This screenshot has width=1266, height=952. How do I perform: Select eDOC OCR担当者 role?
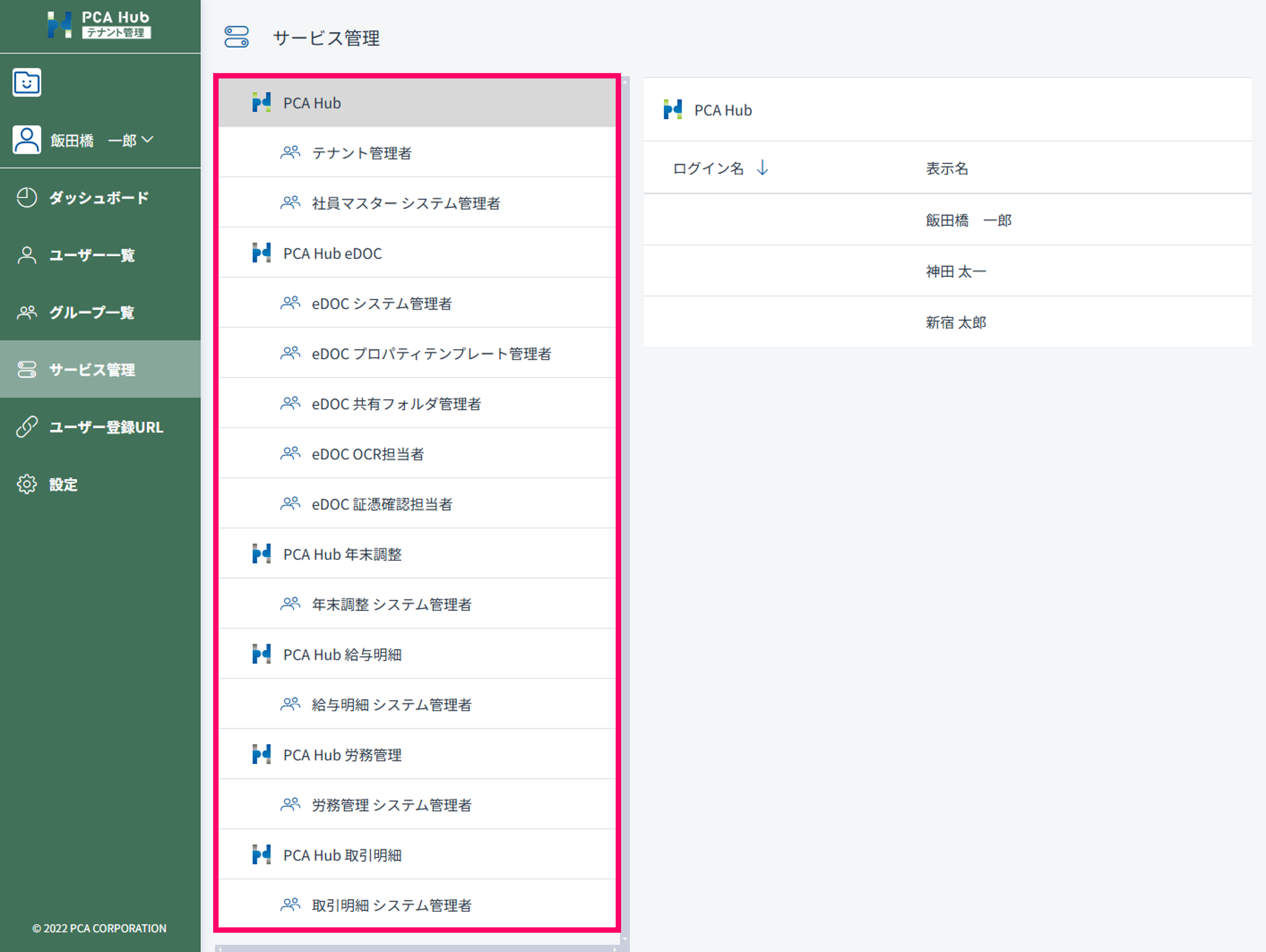(x=367, y=454)
